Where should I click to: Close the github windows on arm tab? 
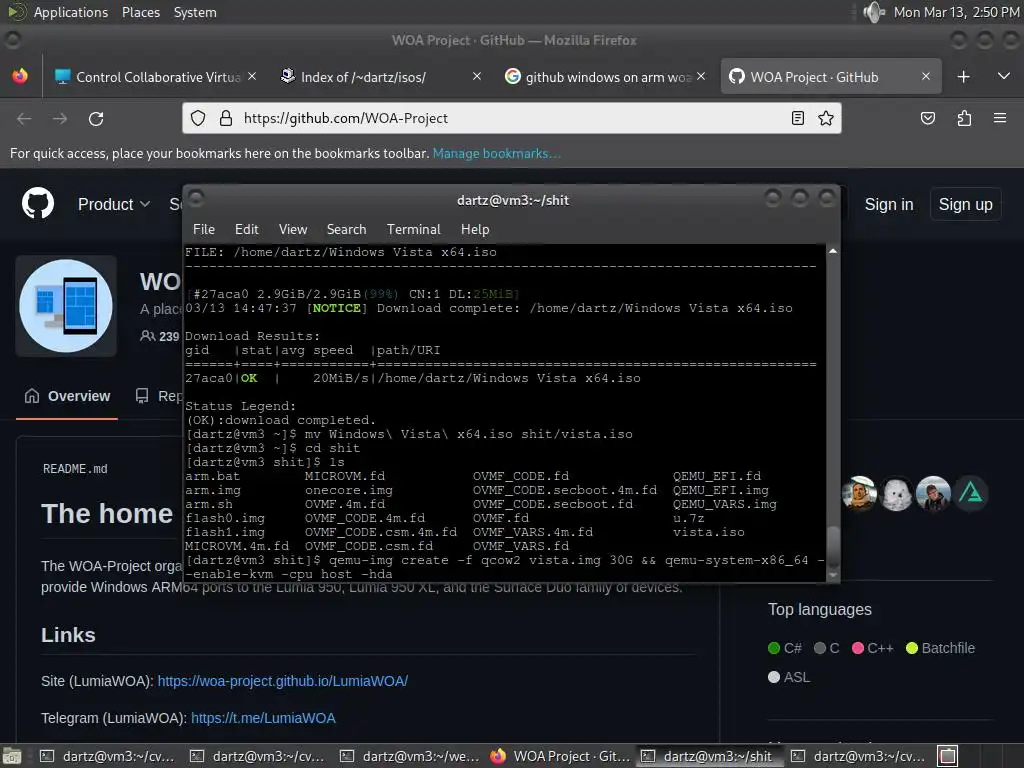coord(701,76)
